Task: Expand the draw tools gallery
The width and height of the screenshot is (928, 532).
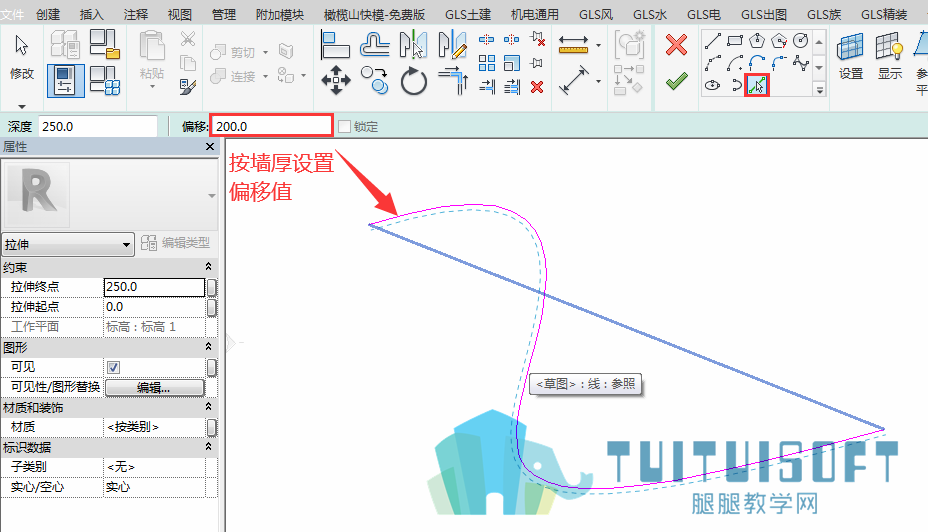Action: coord(820,91)
